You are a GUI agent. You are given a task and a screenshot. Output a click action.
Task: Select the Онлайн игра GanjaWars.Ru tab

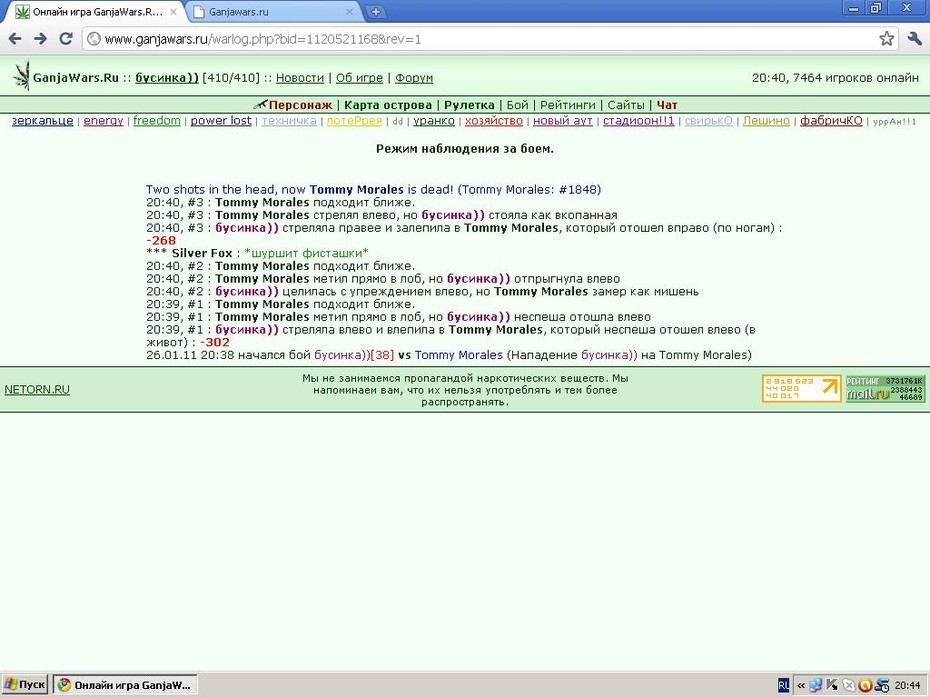pyautogui.click(x=97, y=11)
